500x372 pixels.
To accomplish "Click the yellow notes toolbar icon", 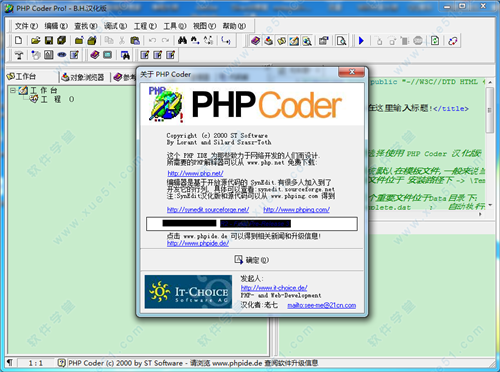I will point(281,41).
